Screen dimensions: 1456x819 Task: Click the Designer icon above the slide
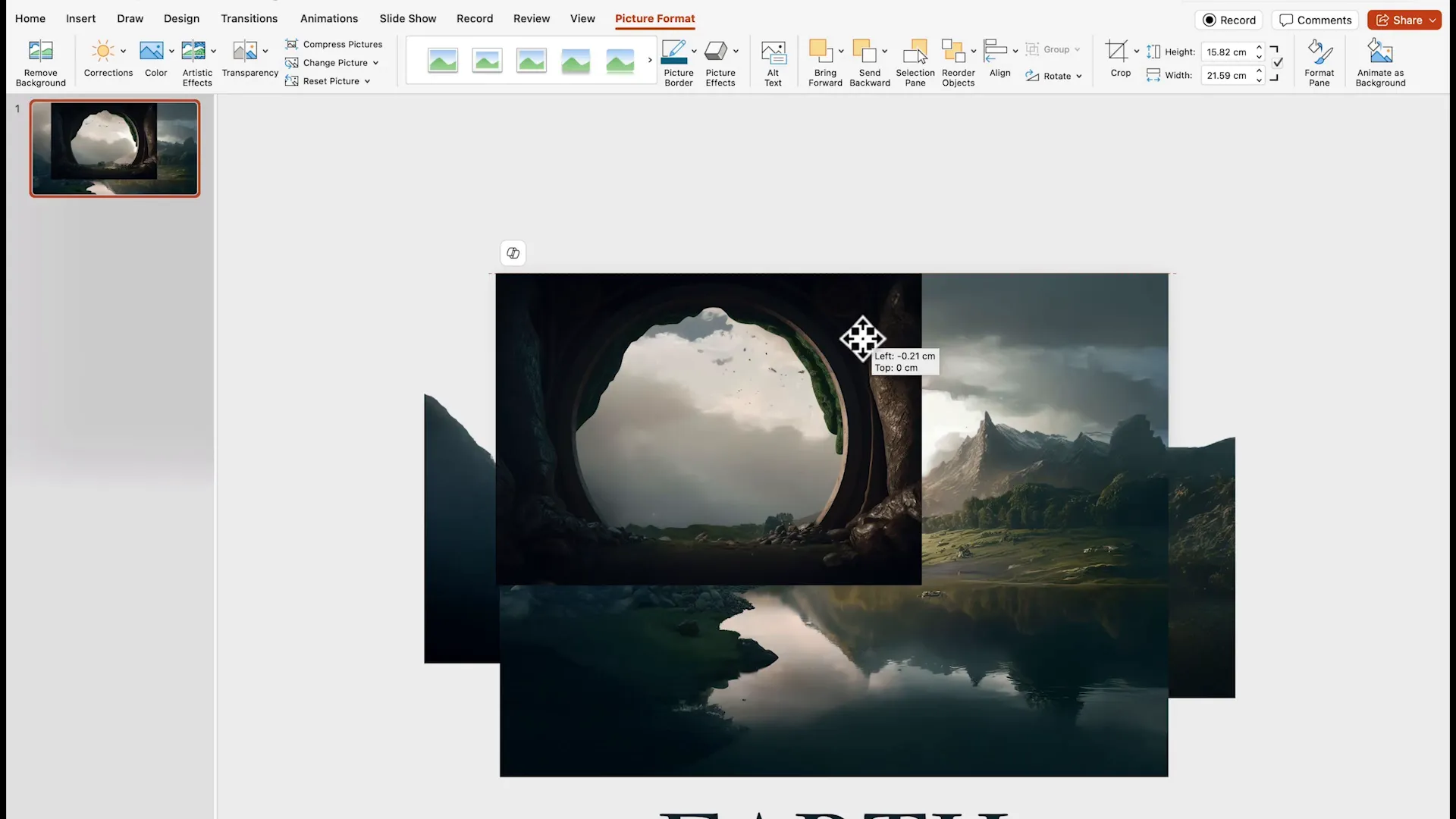point(513,253)
